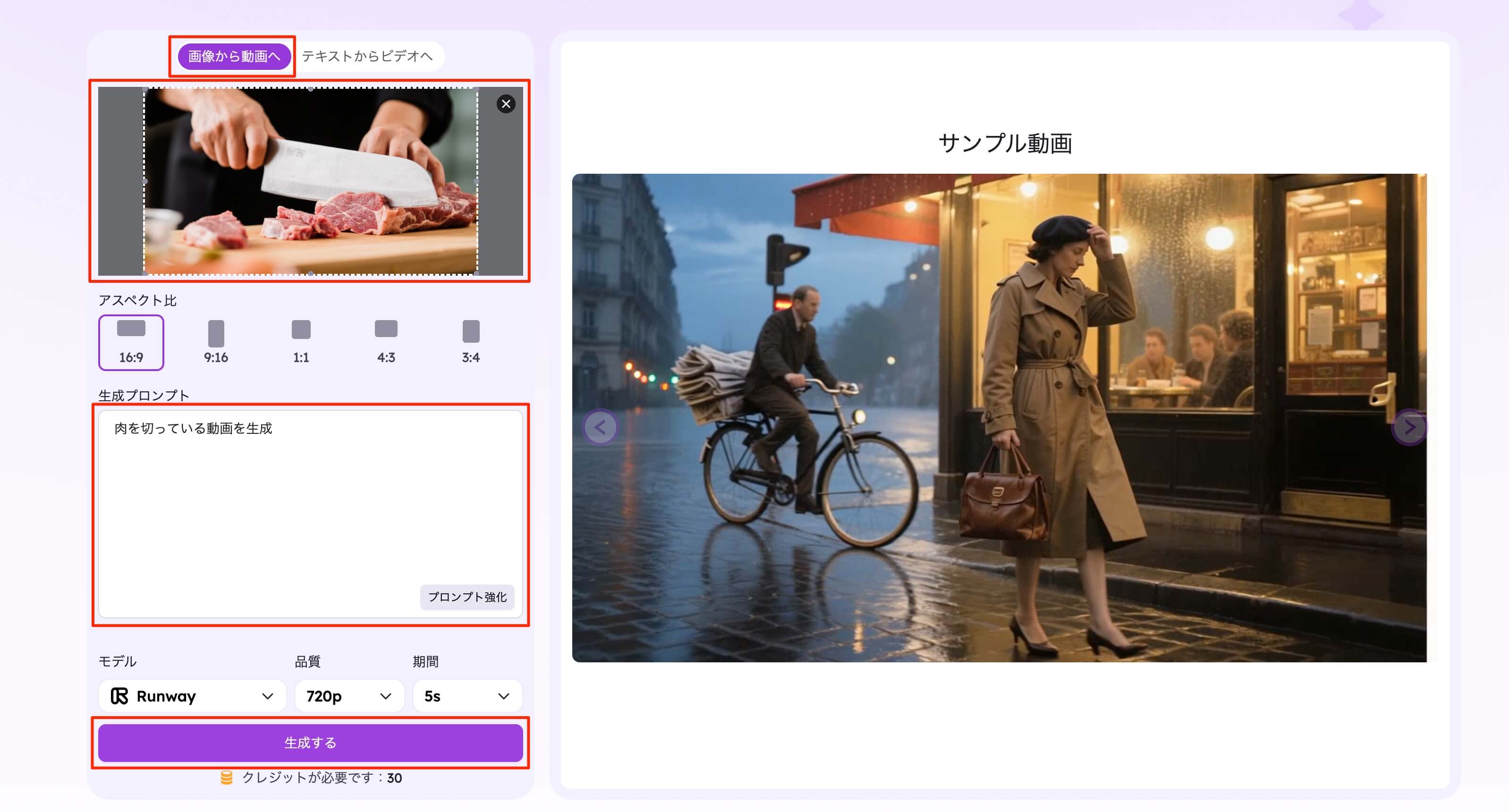Select the 9:16 vertical aspect ratio
1509x812 pixels.
pyautogui.click(x=216, y=342)
